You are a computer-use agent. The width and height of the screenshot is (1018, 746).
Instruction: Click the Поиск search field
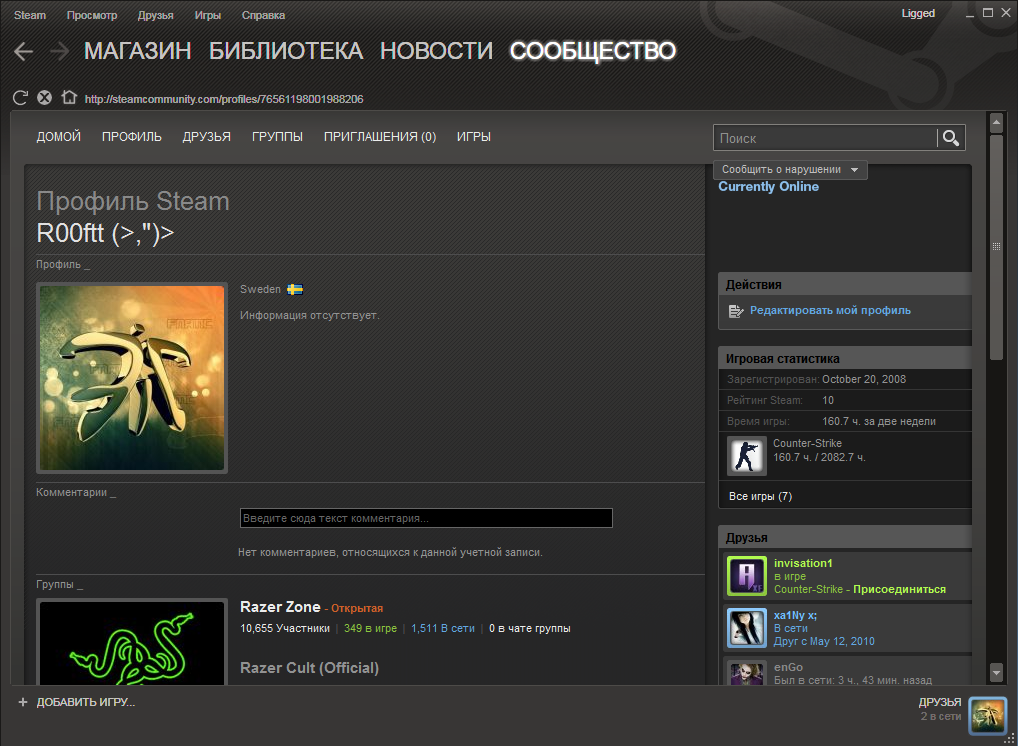click(x=826, y=138)
